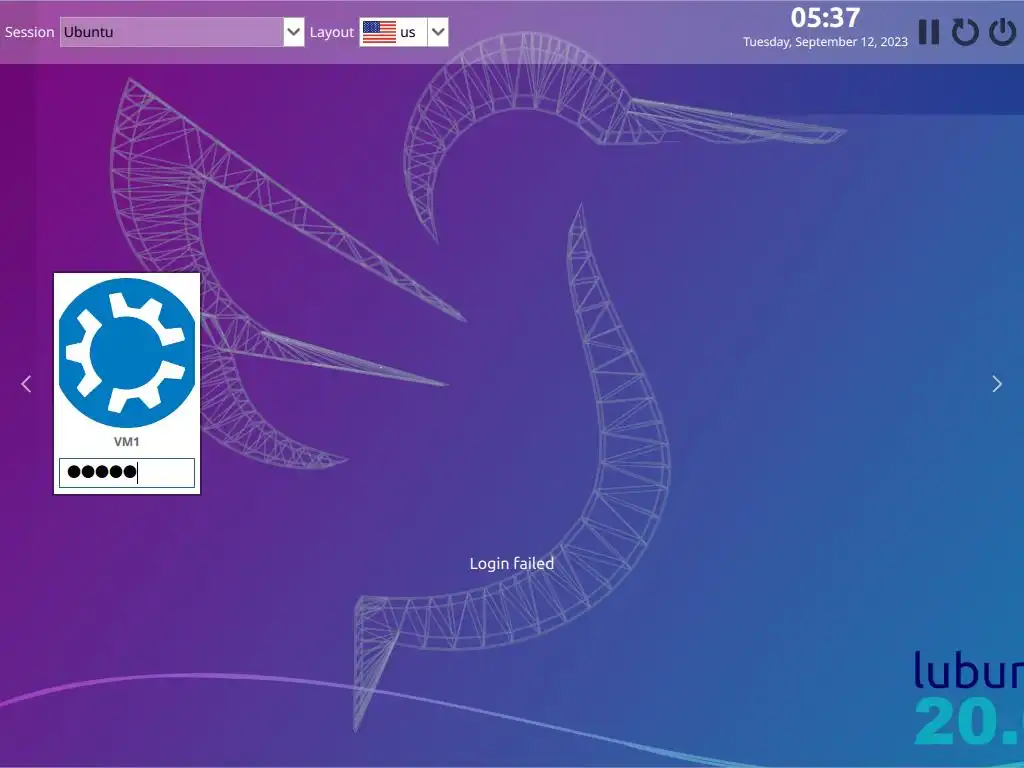This screenshot has height=768, width=1024.
Task: Click the power off icon
Action: [1002, 32]
